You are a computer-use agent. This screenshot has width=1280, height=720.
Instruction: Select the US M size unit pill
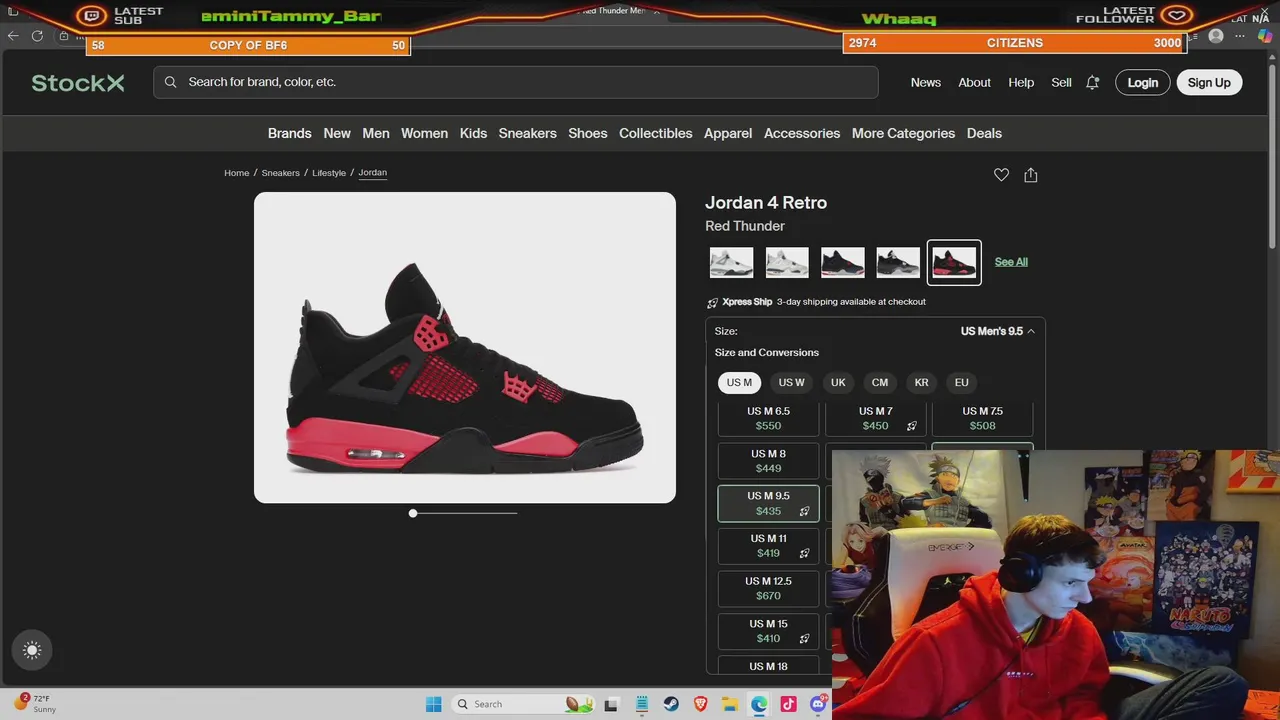(x=740, y=382)
